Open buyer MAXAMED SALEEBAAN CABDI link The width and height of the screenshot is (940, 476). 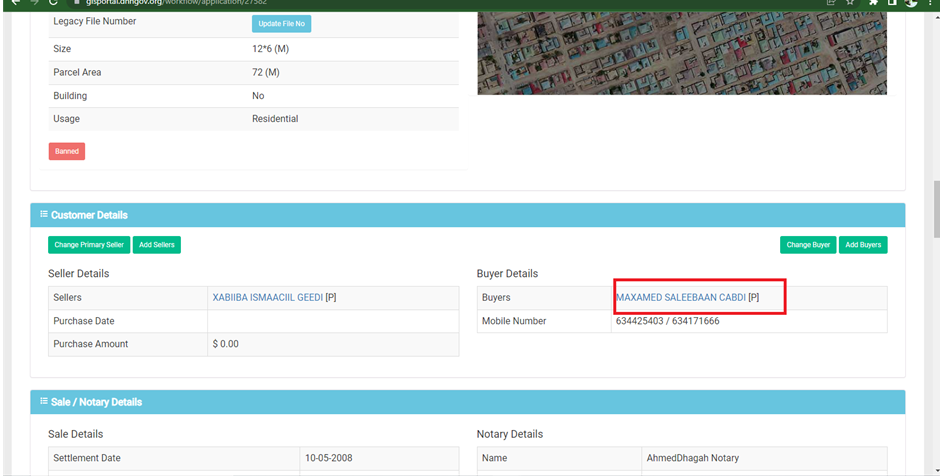(681, 297)
